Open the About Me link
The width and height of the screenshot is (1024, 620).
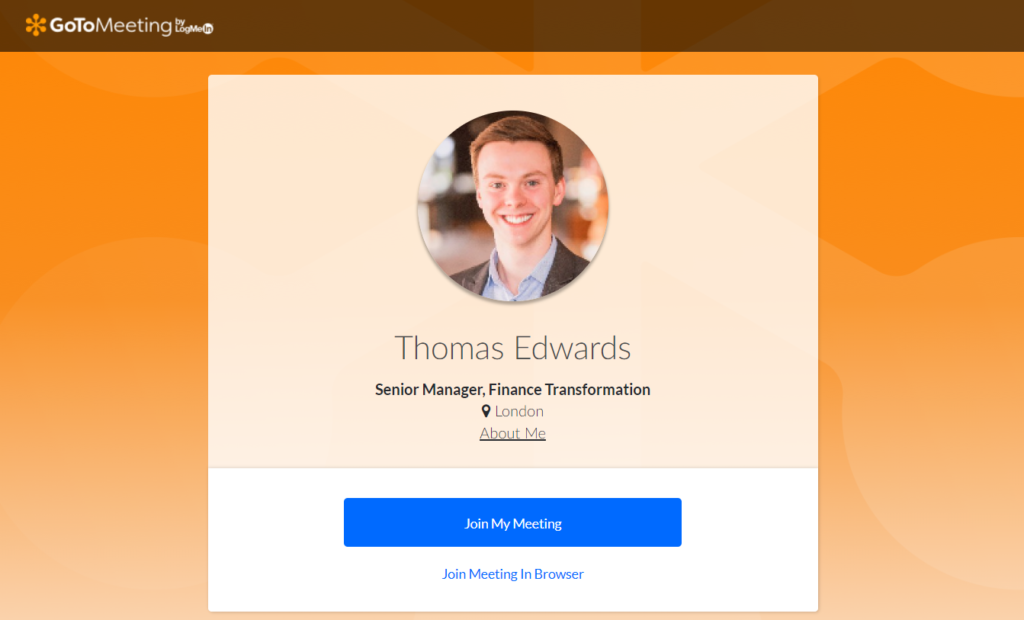point(513,433)
